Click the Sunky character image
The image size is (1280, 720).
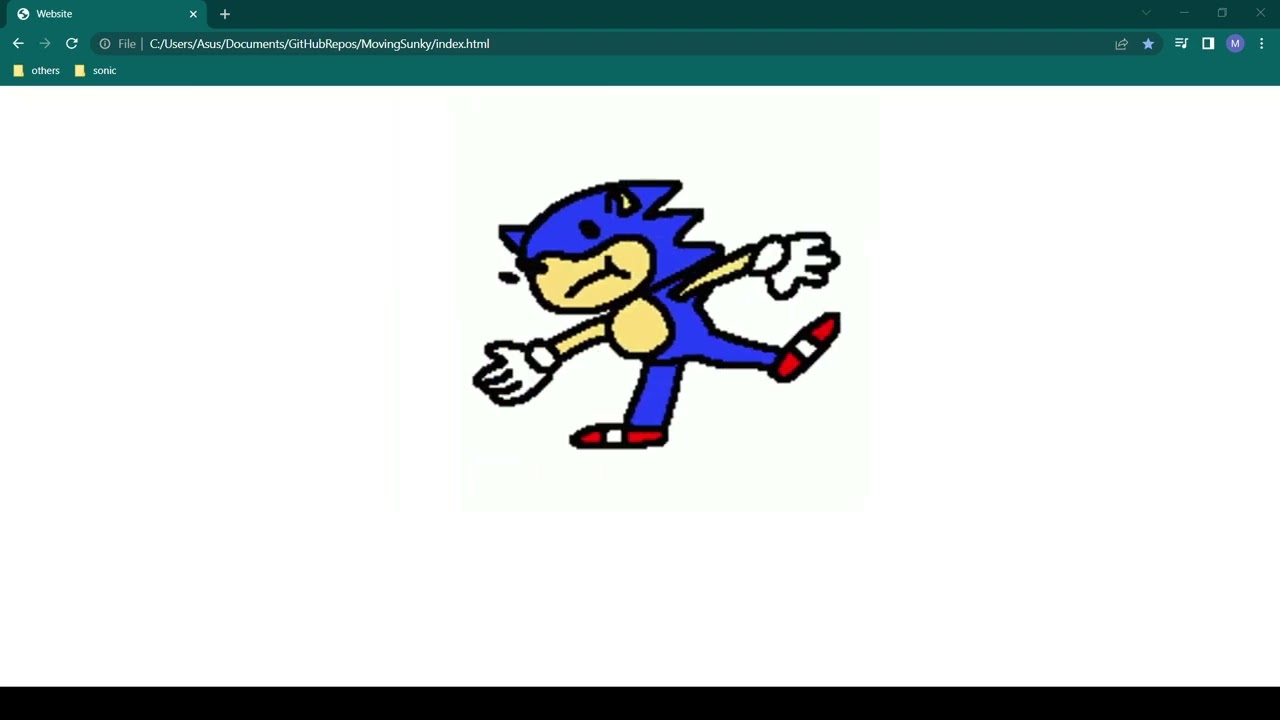tap(656, 313)
